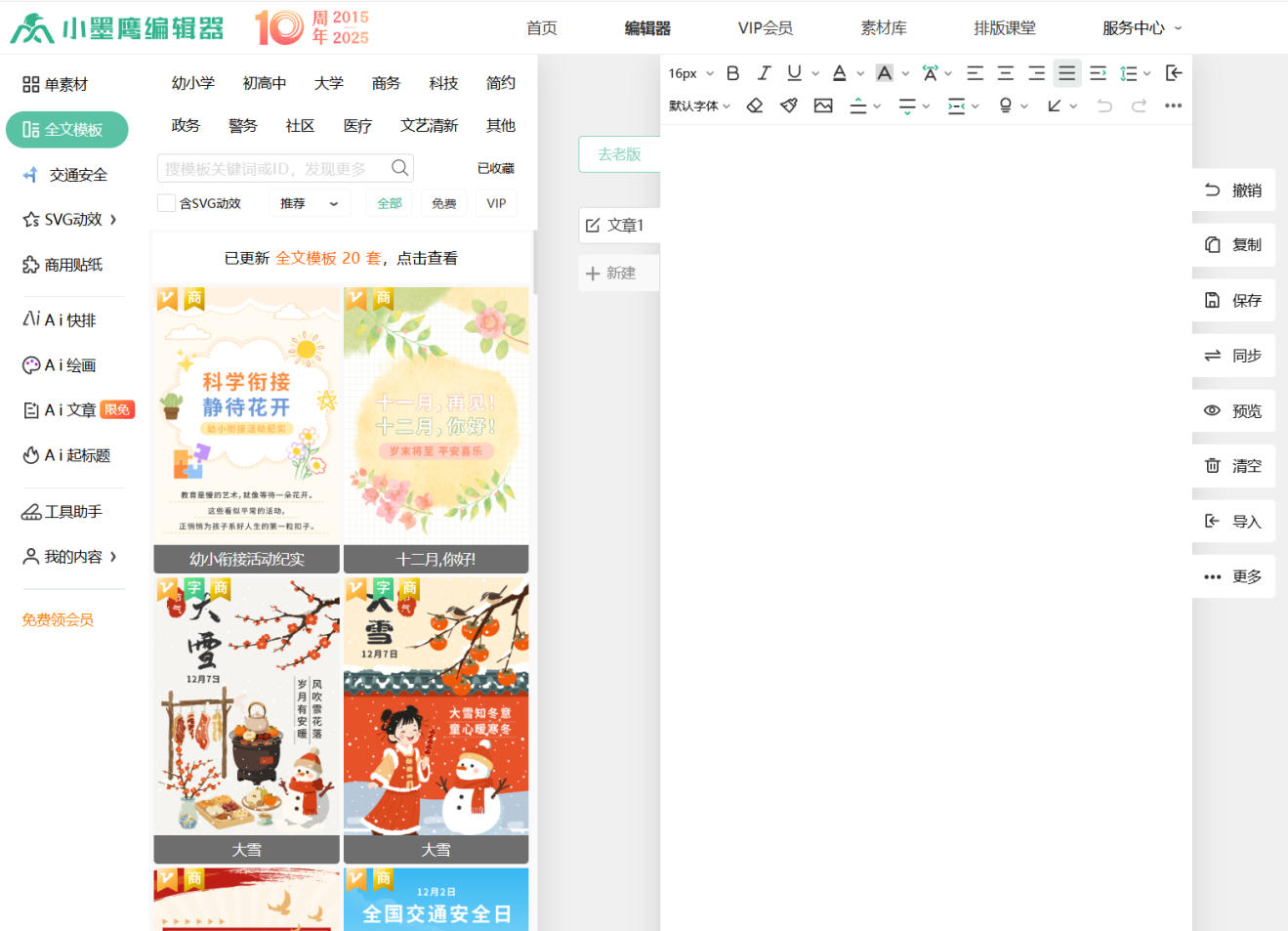Insert an image via the toolbar picture icon
Image resolution: width=1288 pixels, height=931 pixels.
pos(823,106)
